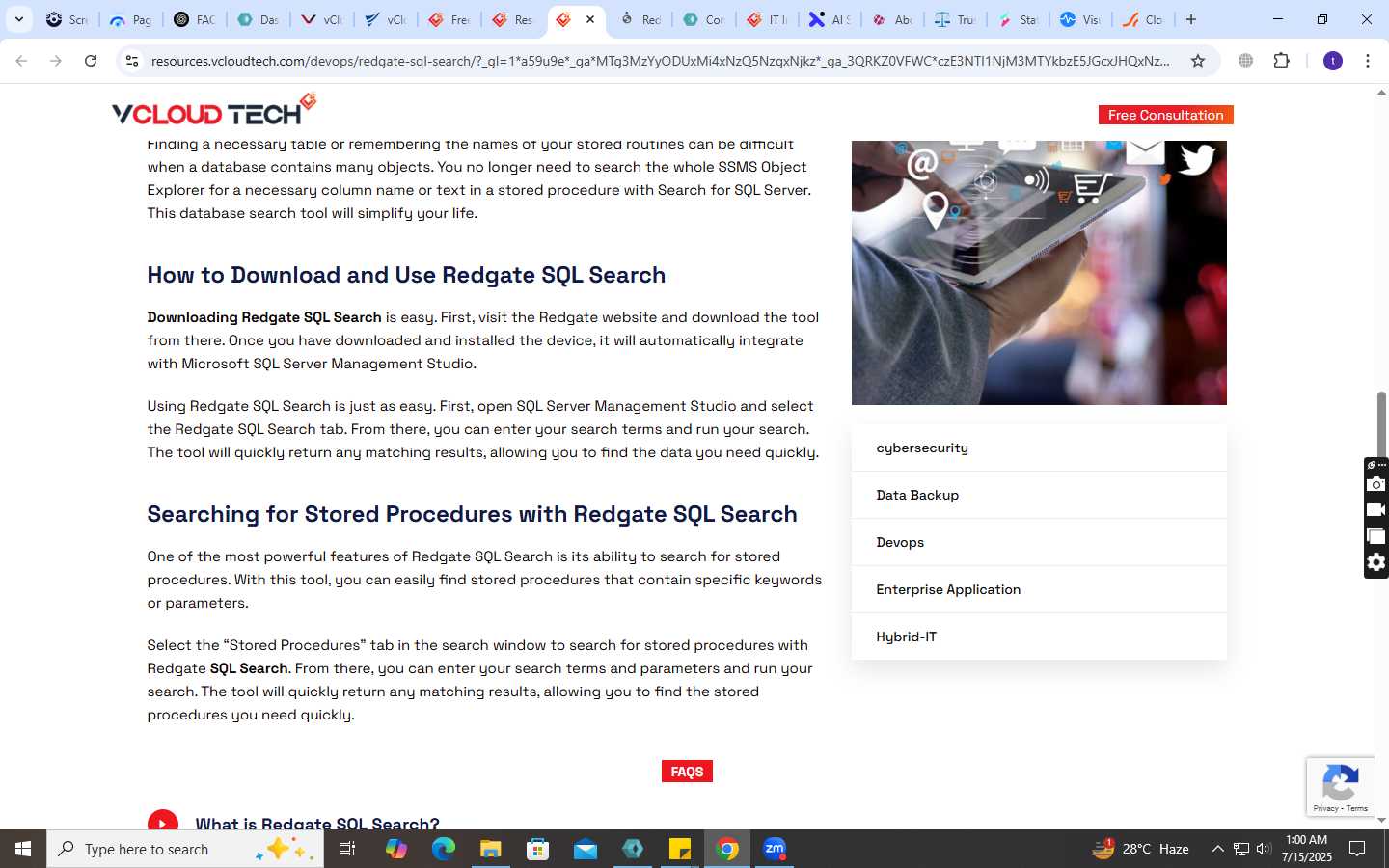Click the Free Consultation button

1165,115
